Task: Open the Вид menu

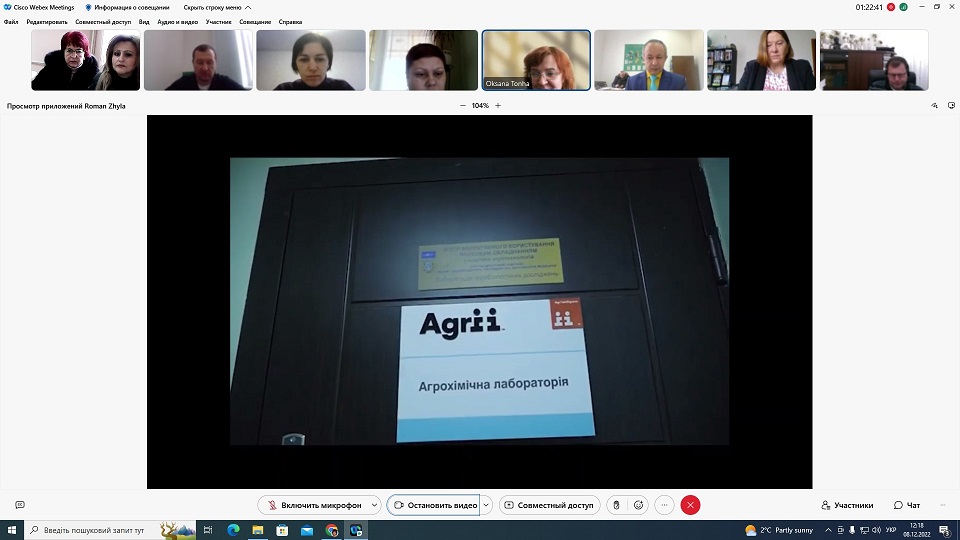Action: 144,22
